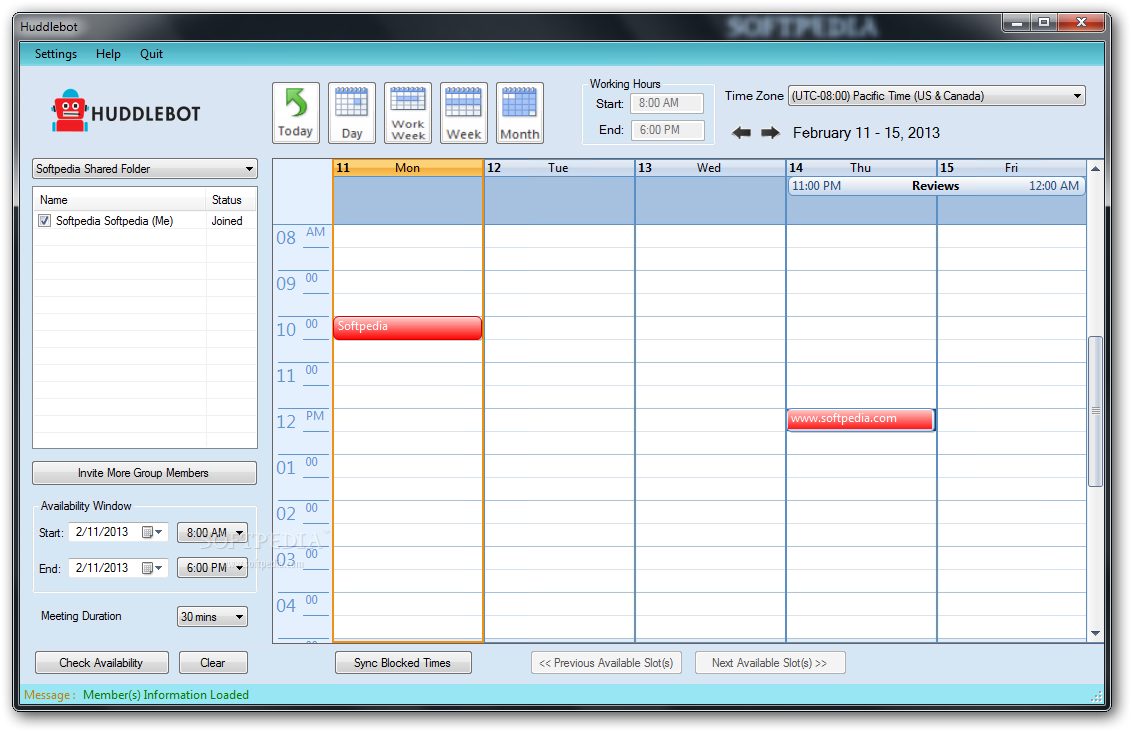
Task: Click Invite More Group Members button
Action: [144, 473]
